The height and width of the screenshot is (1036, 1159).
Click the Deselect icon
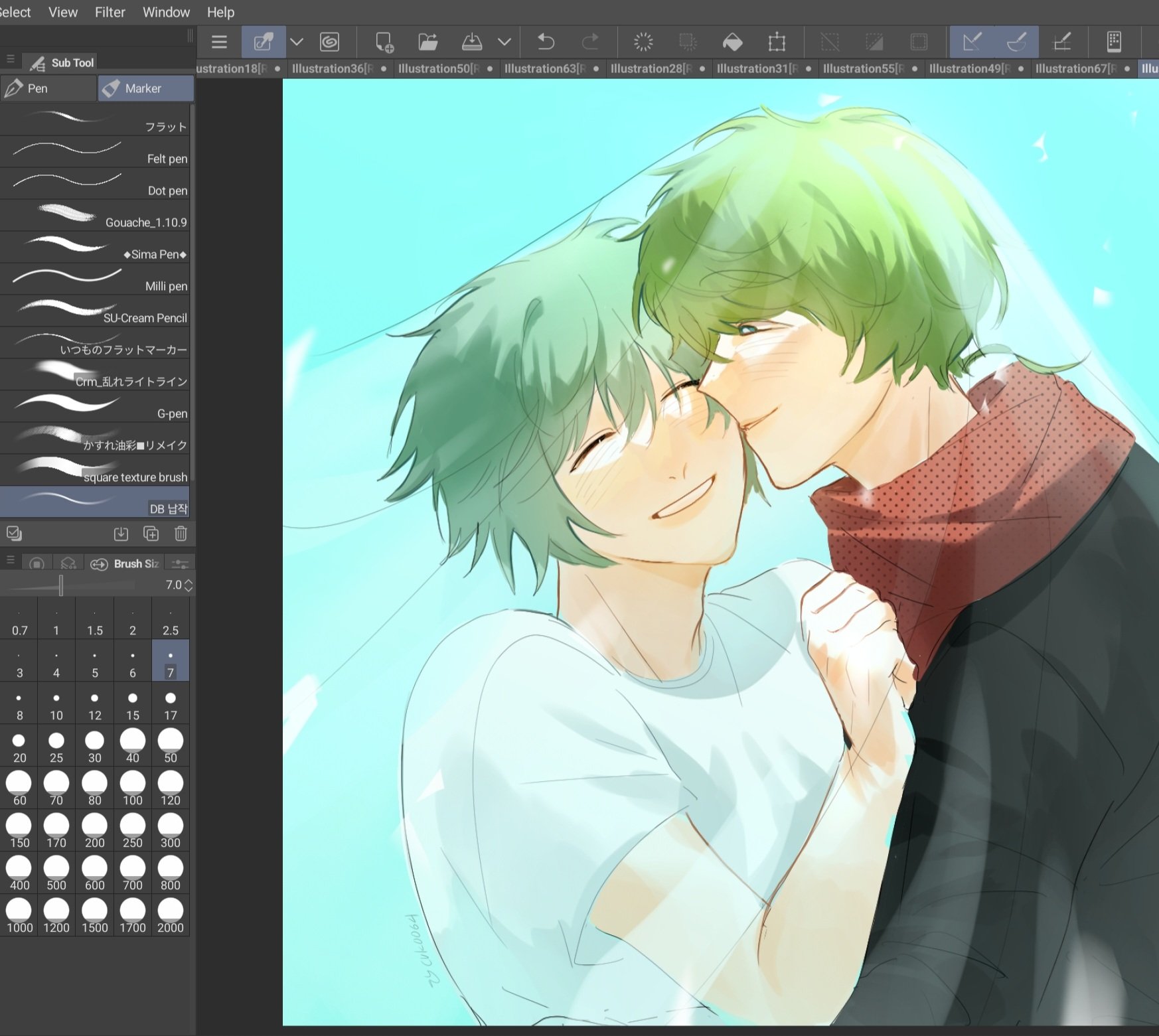(830, 42)
